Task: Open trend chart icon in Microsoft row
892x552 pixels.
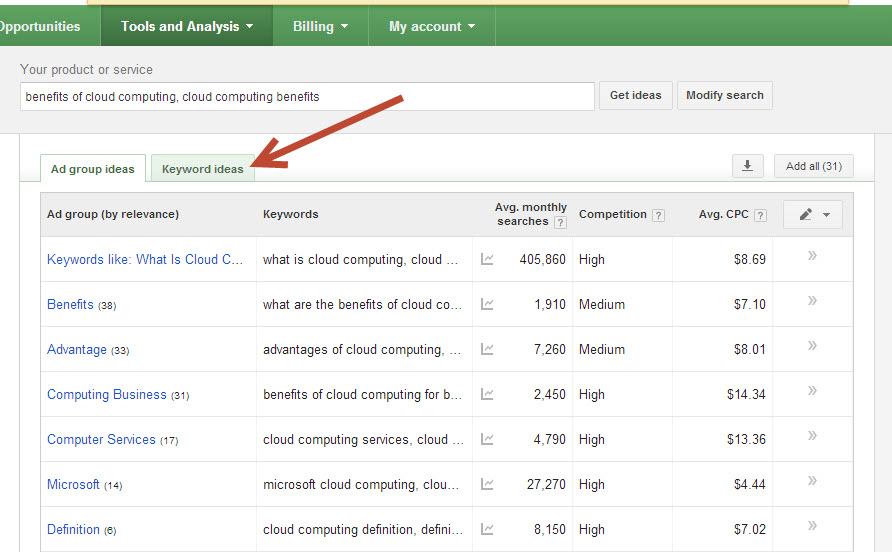Action: (487, 484)
